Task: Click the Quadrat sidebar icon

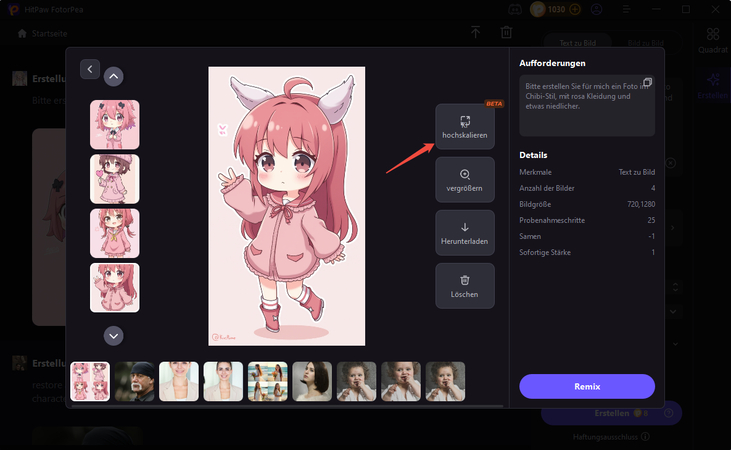Action: coord(713,40)
